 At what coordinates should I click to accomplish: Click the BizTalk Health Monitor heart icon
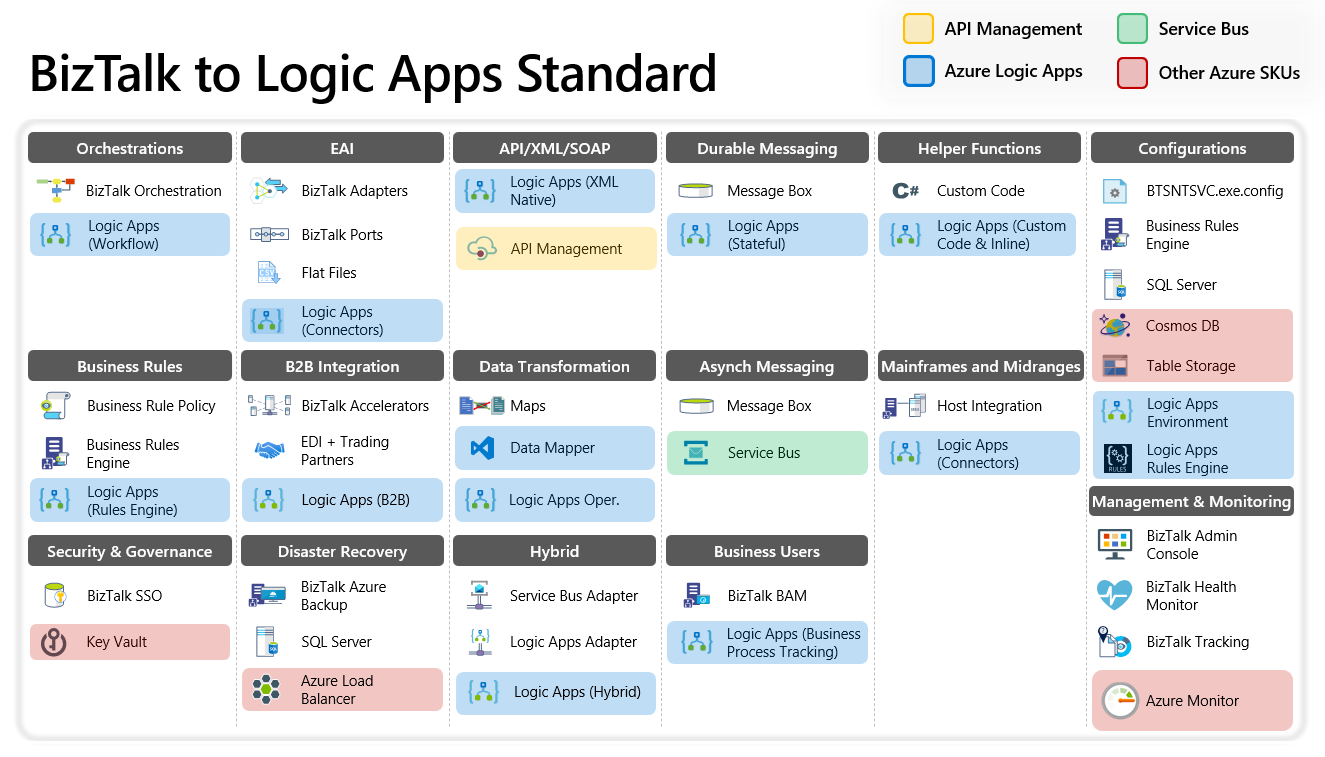click(x=1114, y=595)
